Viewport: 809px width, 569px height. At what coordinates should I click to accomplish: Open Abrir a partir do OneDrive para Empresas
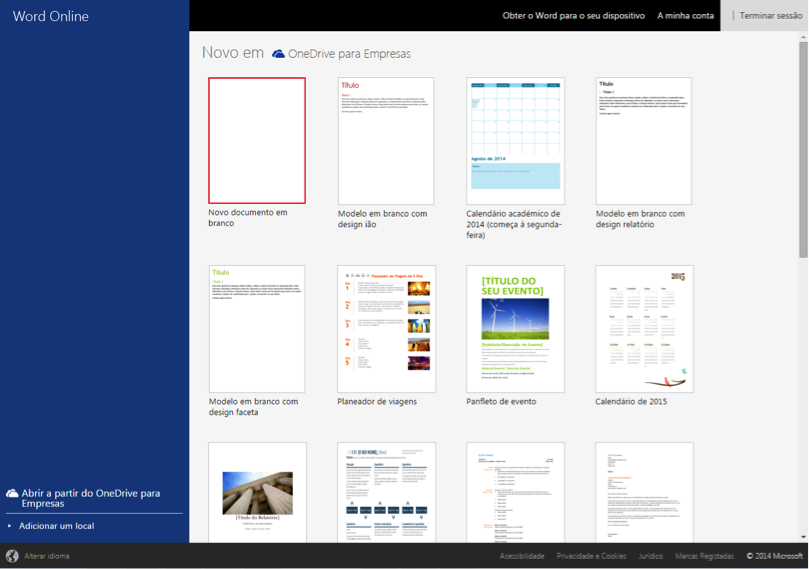[90, 498]
